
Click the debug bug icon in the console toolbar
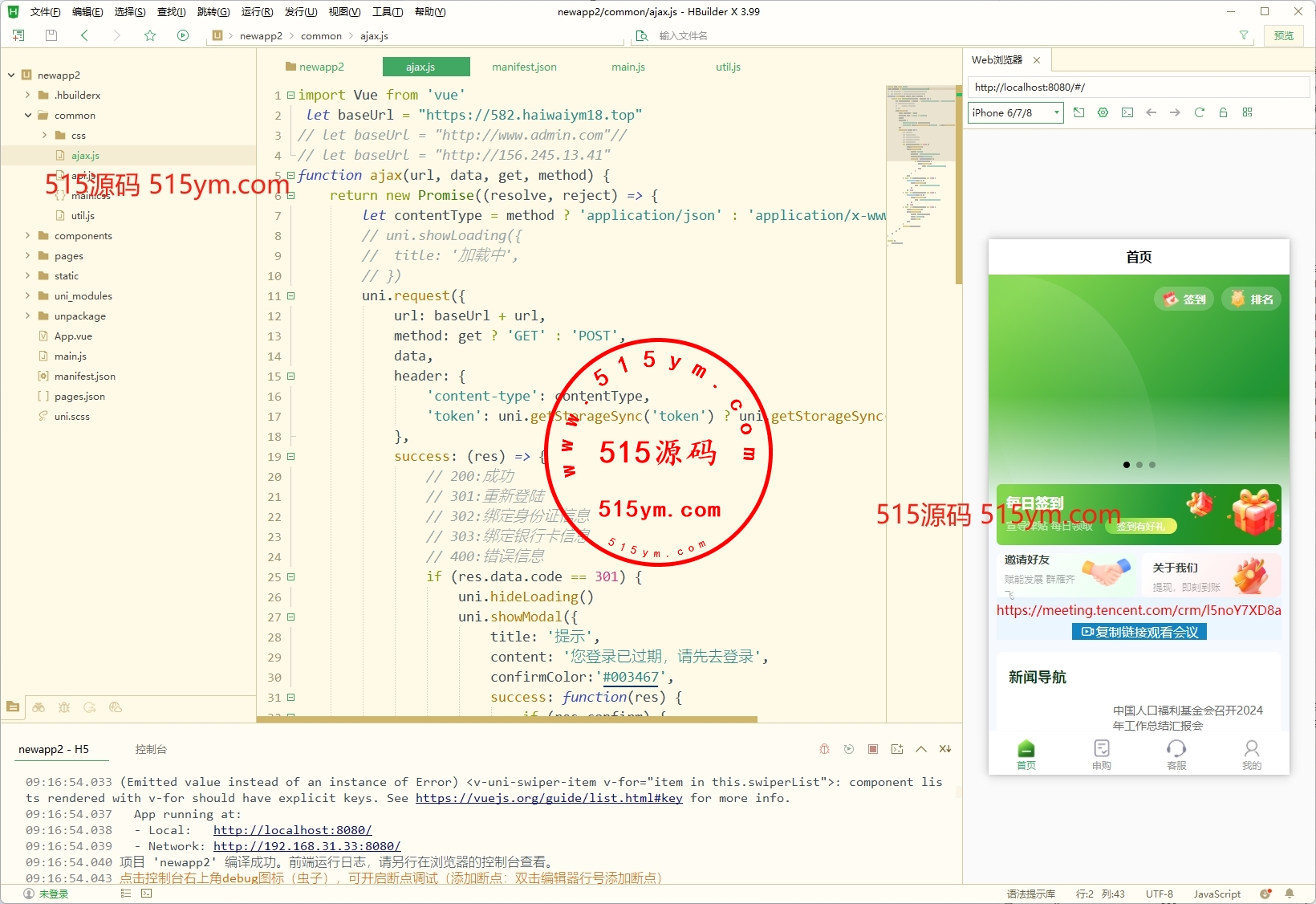pos(824,749)
